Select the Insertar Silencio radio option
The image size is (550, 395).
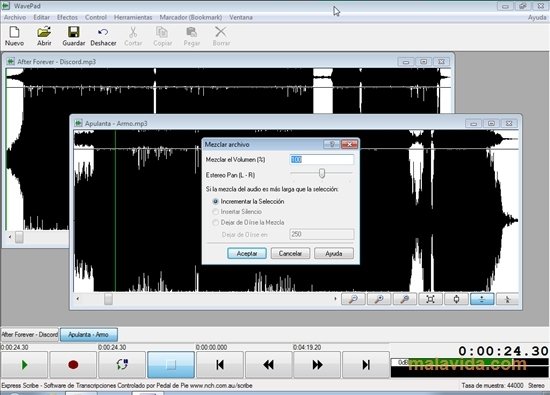tap(215, 212)
